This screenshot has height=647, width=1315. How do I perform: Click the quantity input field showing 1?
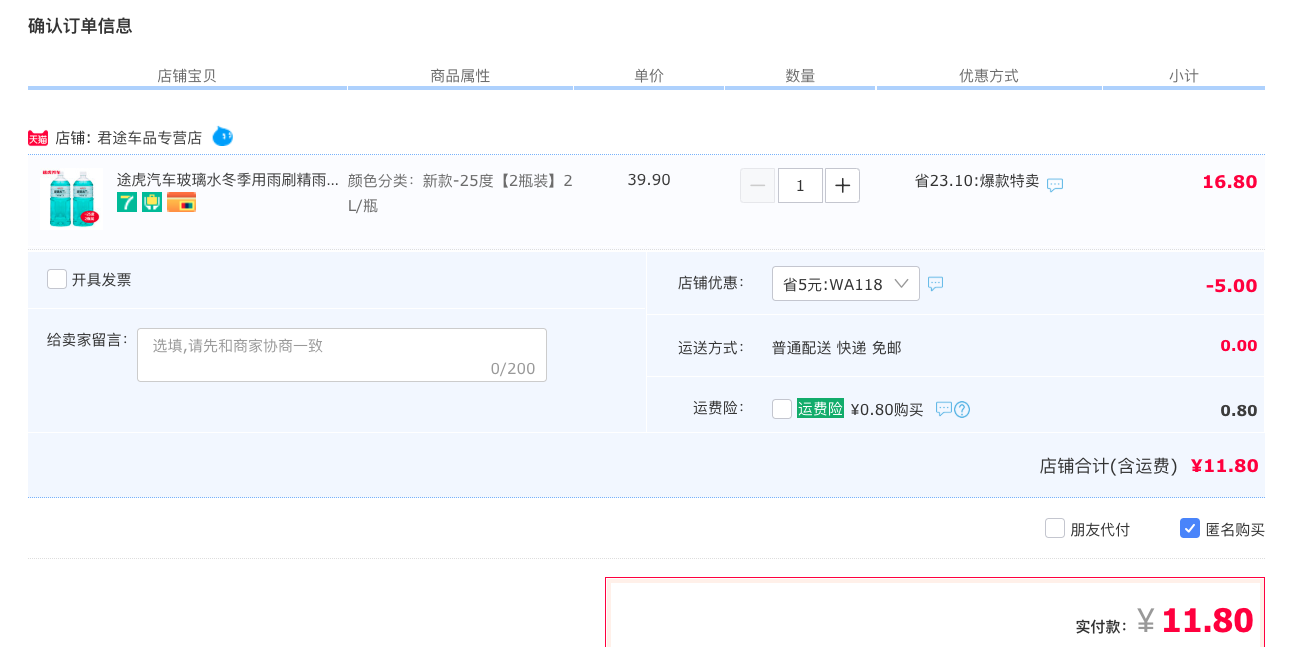(800, 185)
